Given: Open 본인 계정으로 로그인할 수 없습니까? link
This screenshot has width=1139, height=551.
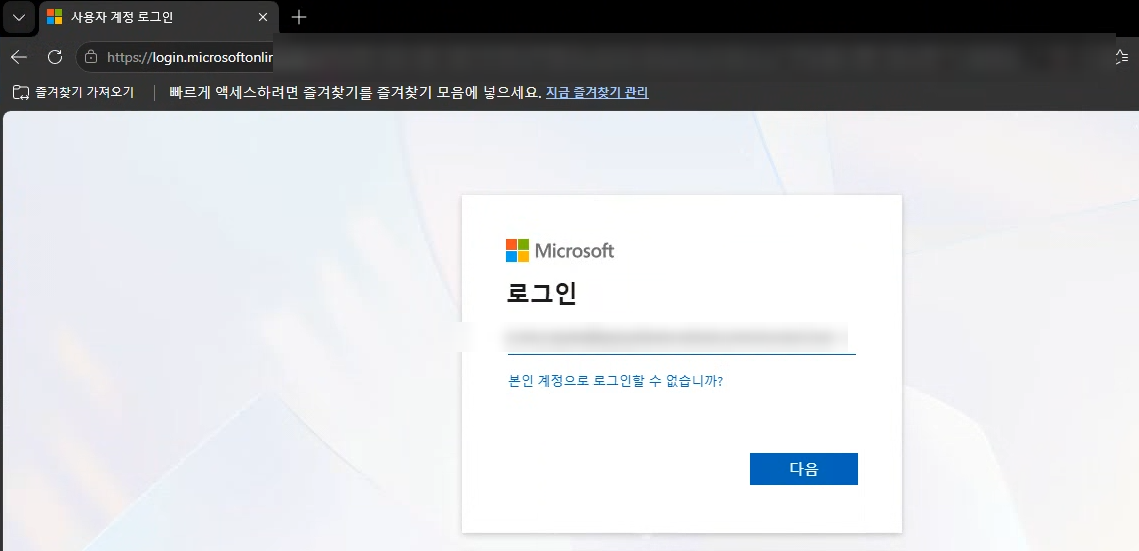Looking at the screenshot, I should [x=617, y=380].
